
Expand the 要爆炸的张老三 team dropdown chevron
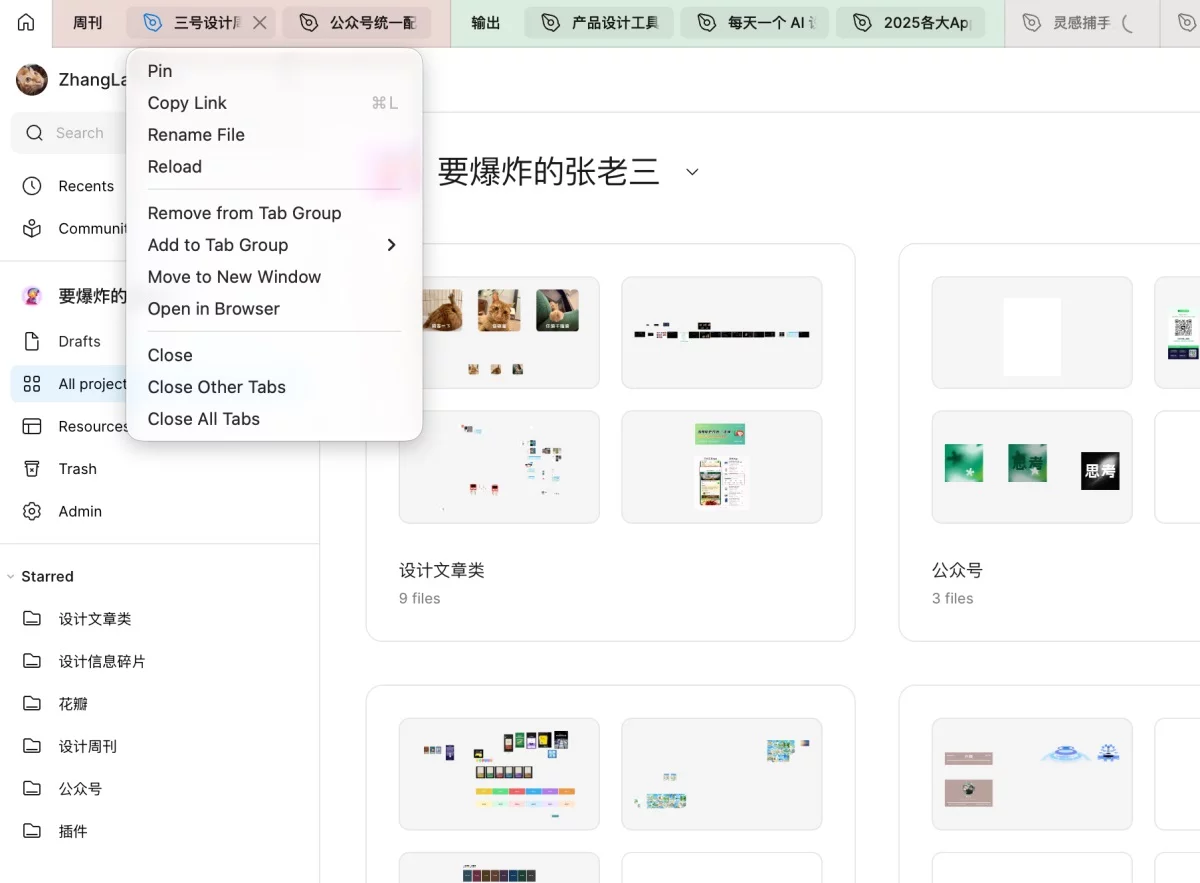point(692,172)
